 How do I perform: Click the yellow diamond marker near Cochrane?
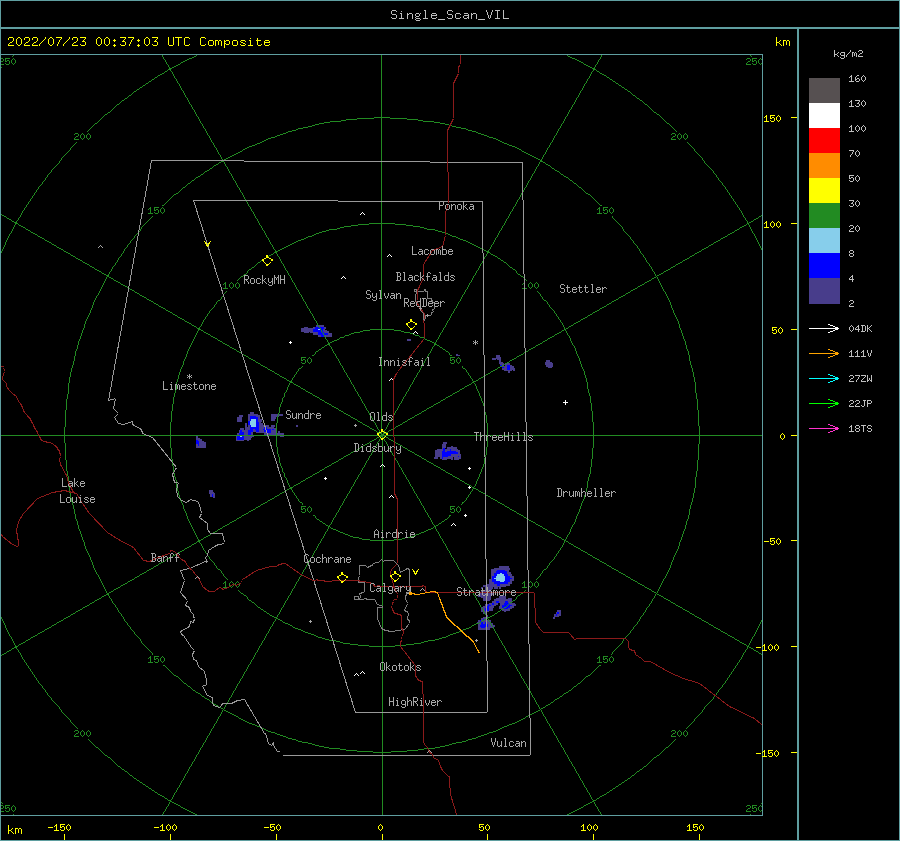(x=343, y=577)
